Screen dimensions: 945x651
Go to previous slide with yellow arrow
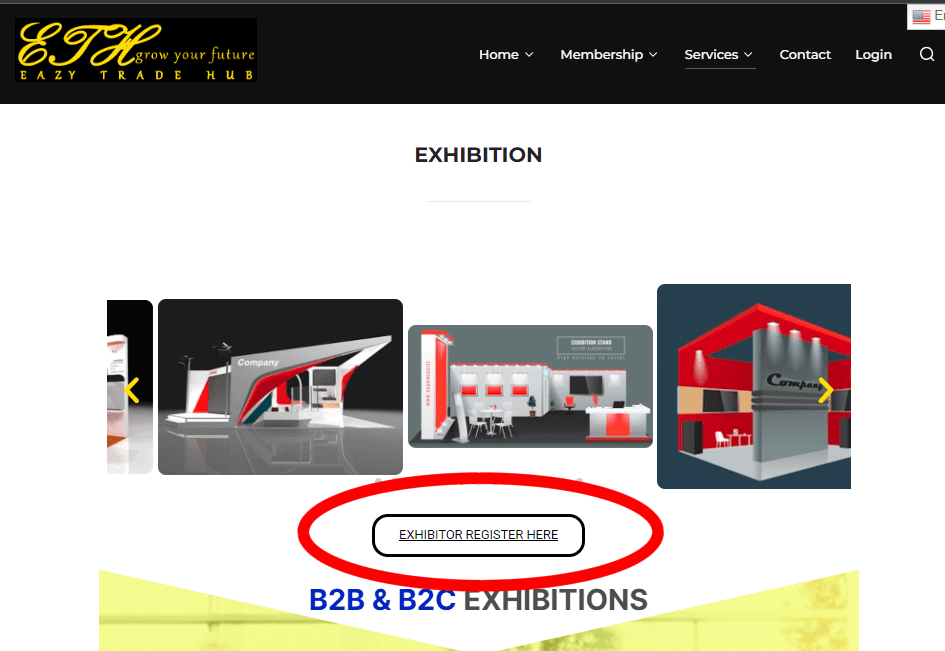[x=132, y=390]
